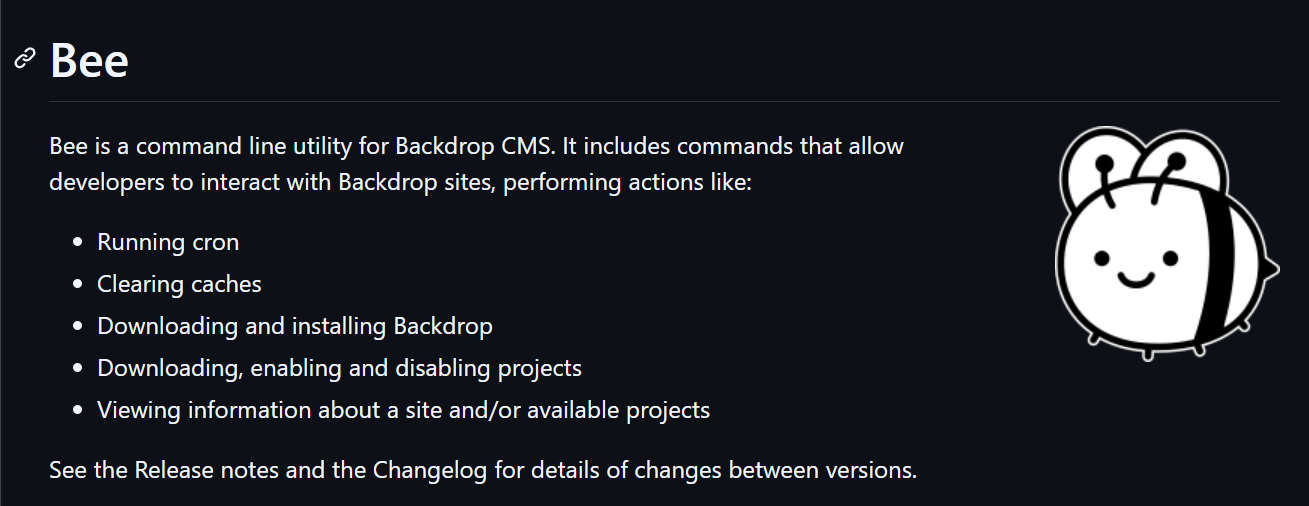This screenshot has width=1309, height=506.
Task: Click "Downloading and installing Backdrop" list item
Action: pos(295,326)
